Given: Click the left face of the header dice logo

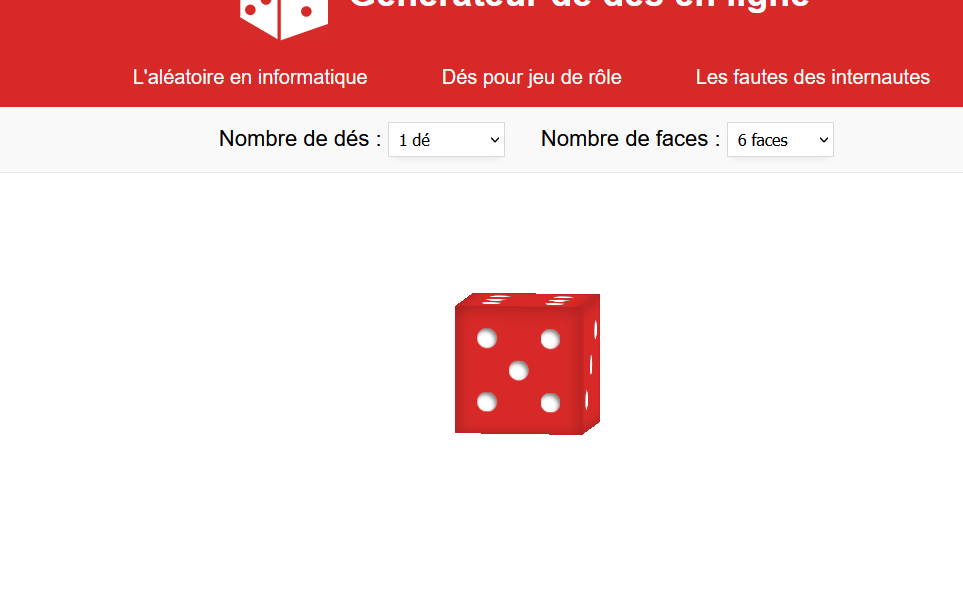Looking at the screenshot, I should [258, 15].
